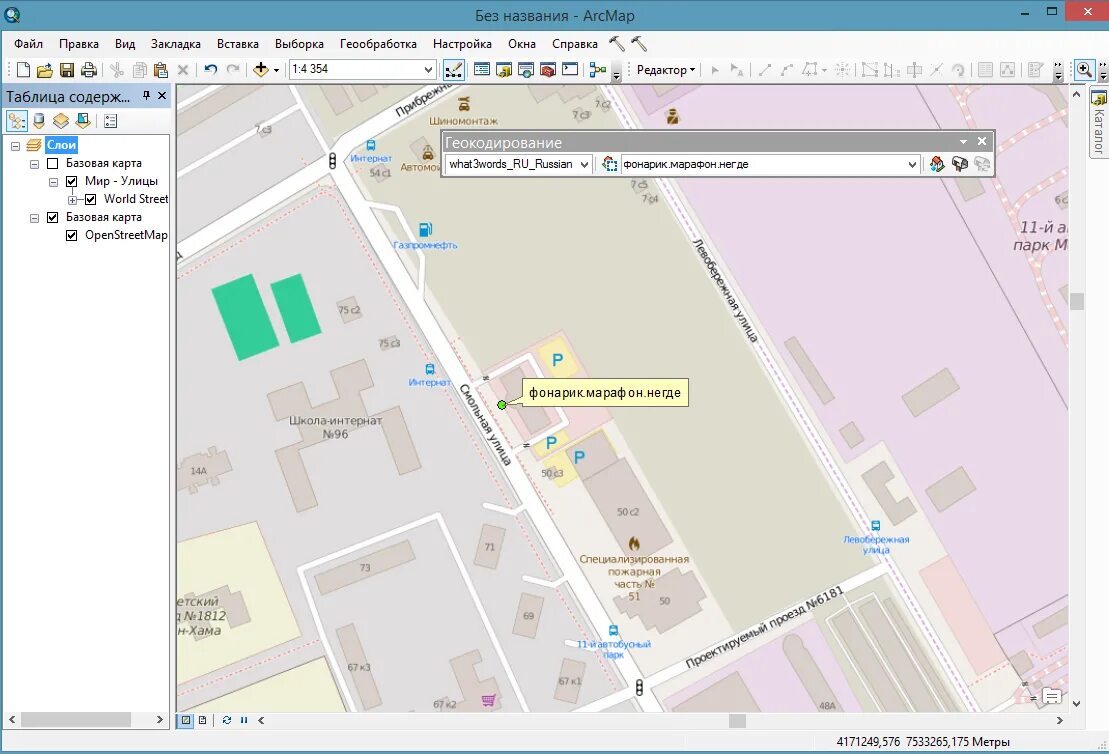Open the Геообработка menu
This screenshot has height=754, width=1109.
coord(378,44)
